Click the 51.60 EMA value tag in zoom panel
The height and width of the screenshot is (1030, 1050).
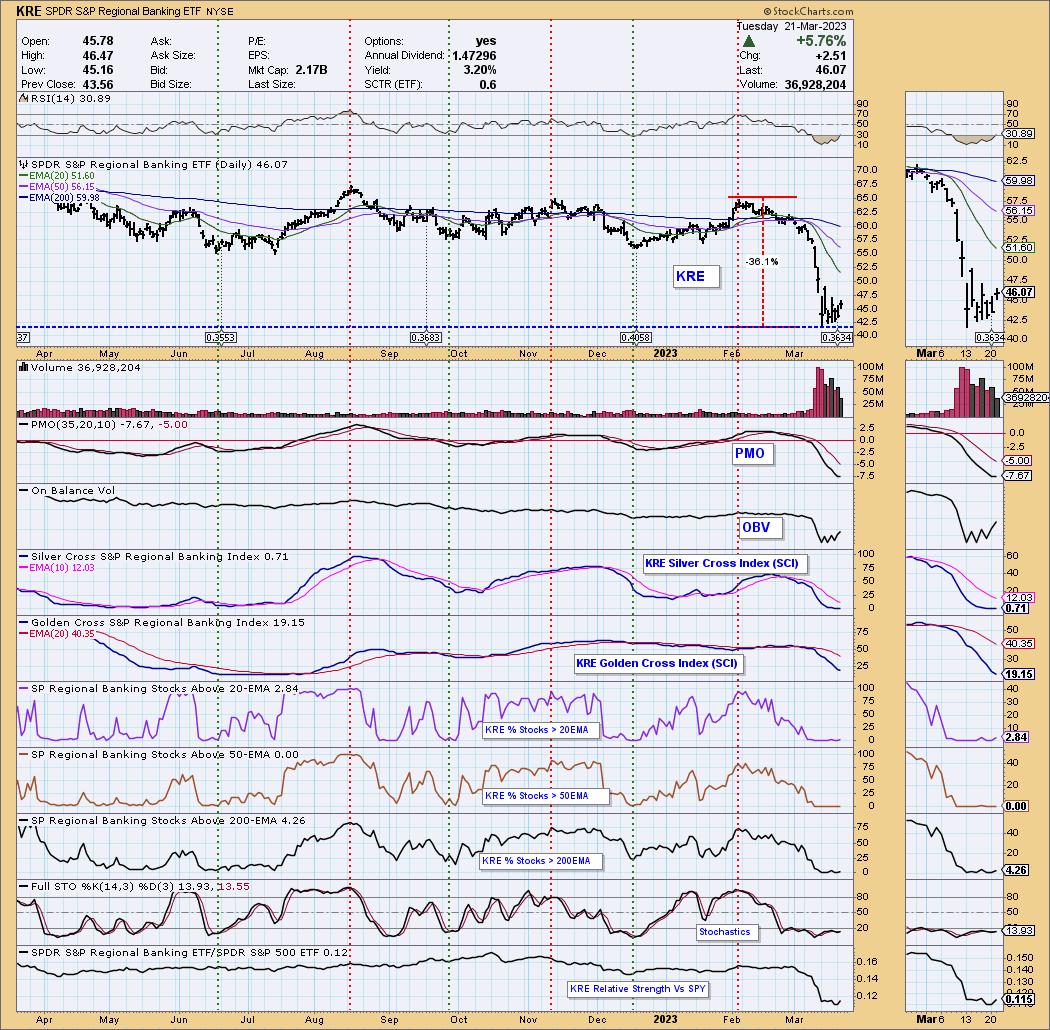point(1019,248)
